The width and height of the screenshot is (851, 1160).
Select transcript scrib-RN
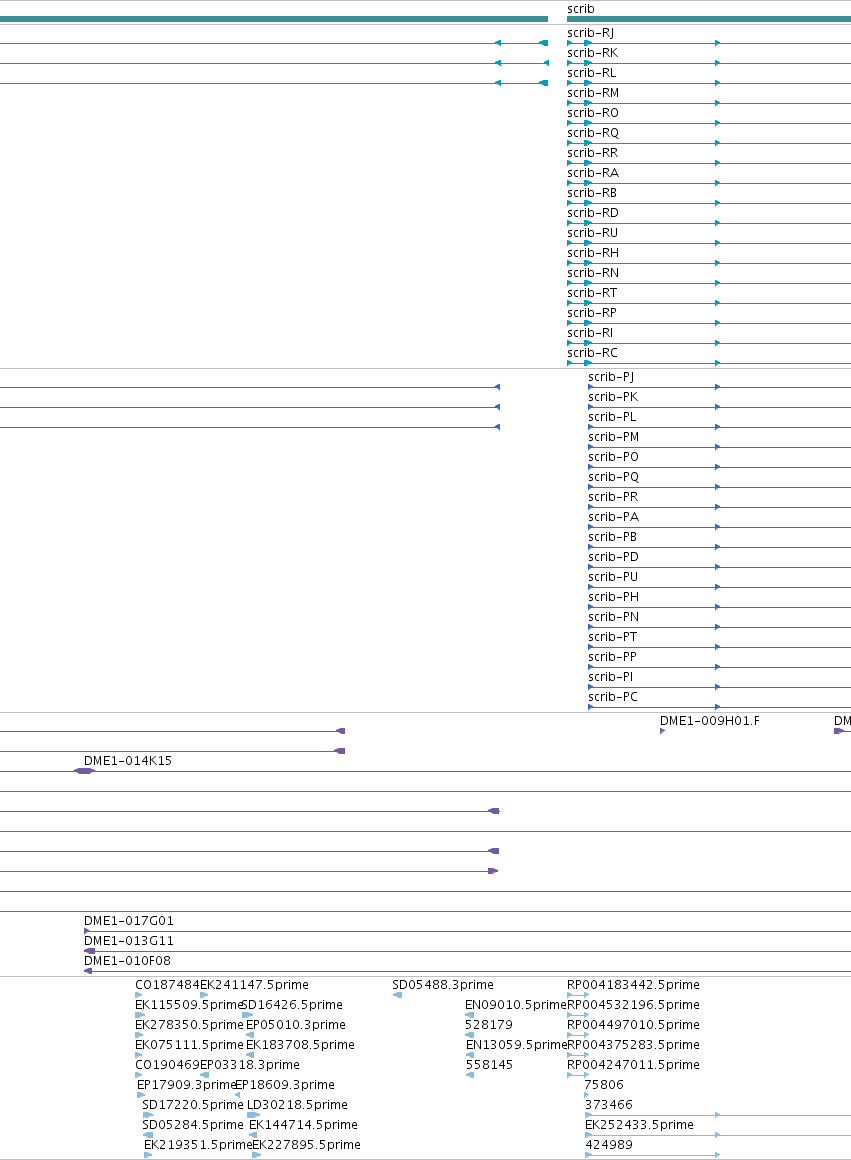593,272
